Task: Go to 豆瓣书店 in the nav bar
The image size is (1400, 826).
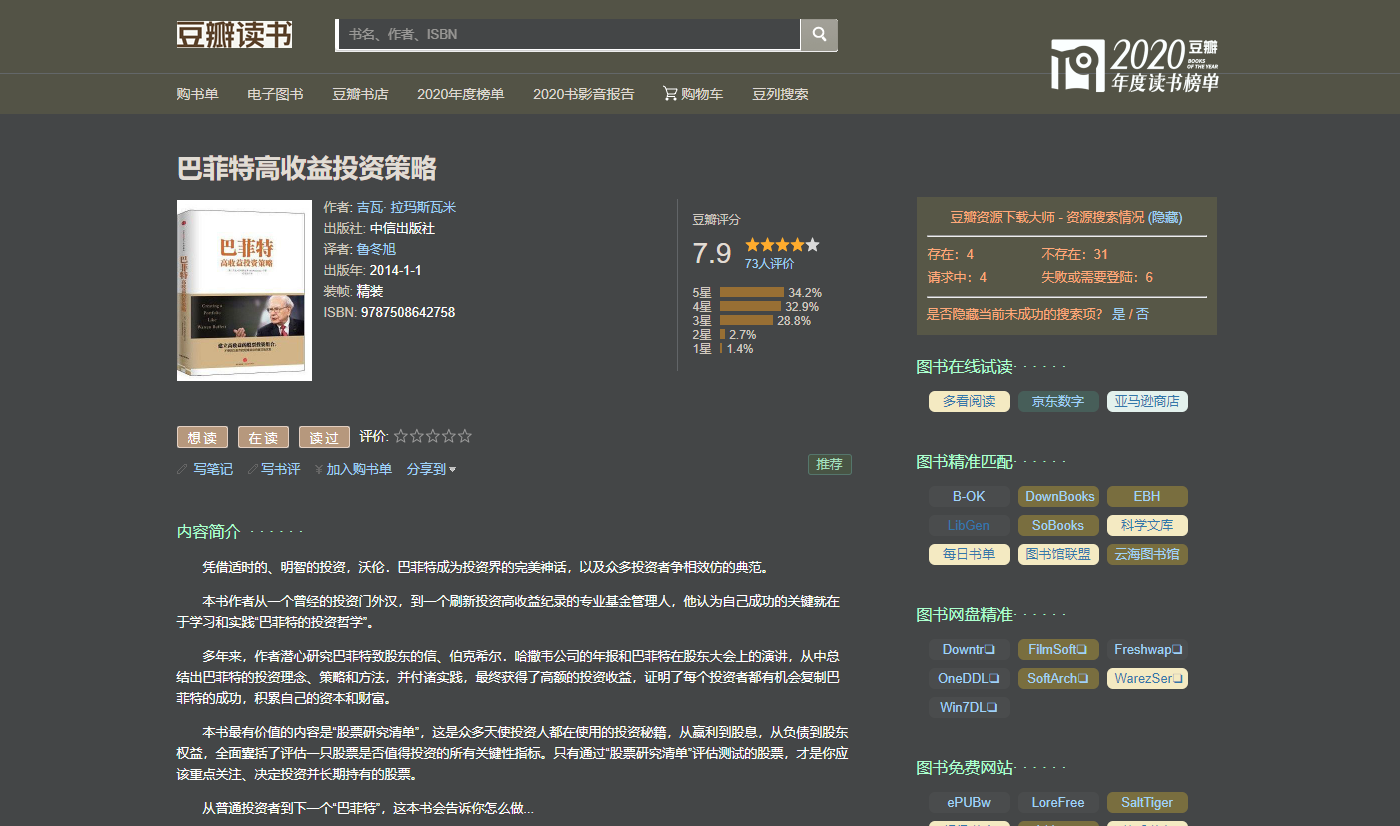Action: pos(360,94)
